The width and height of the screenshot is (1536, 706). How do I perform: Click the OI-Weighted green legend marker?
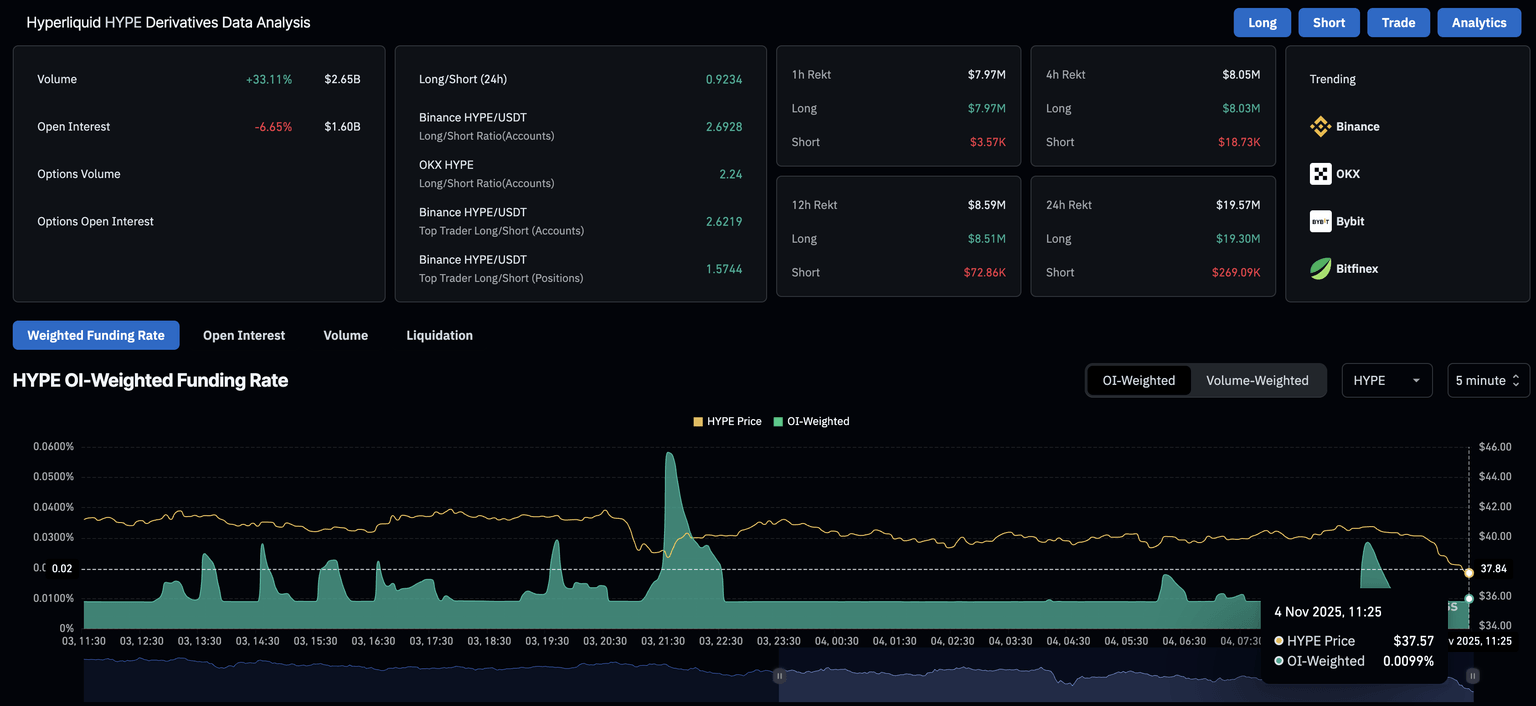click(x=778, y=421)
